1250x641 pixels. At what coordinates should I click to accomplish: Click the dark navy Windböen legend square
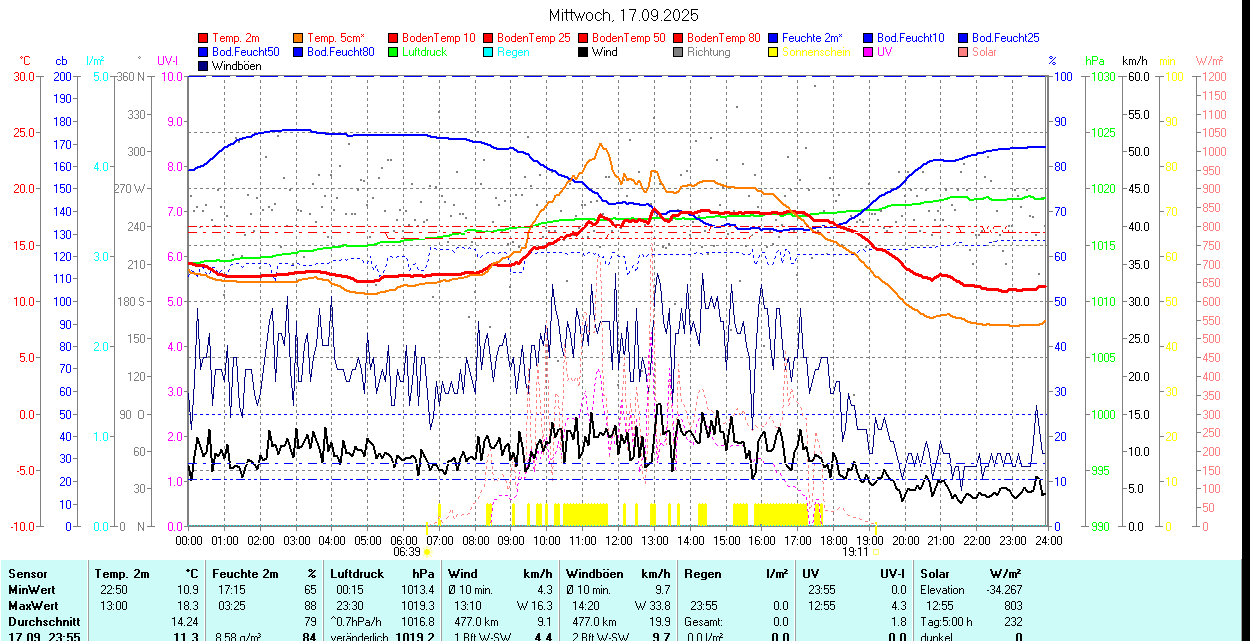coord(204,66)
